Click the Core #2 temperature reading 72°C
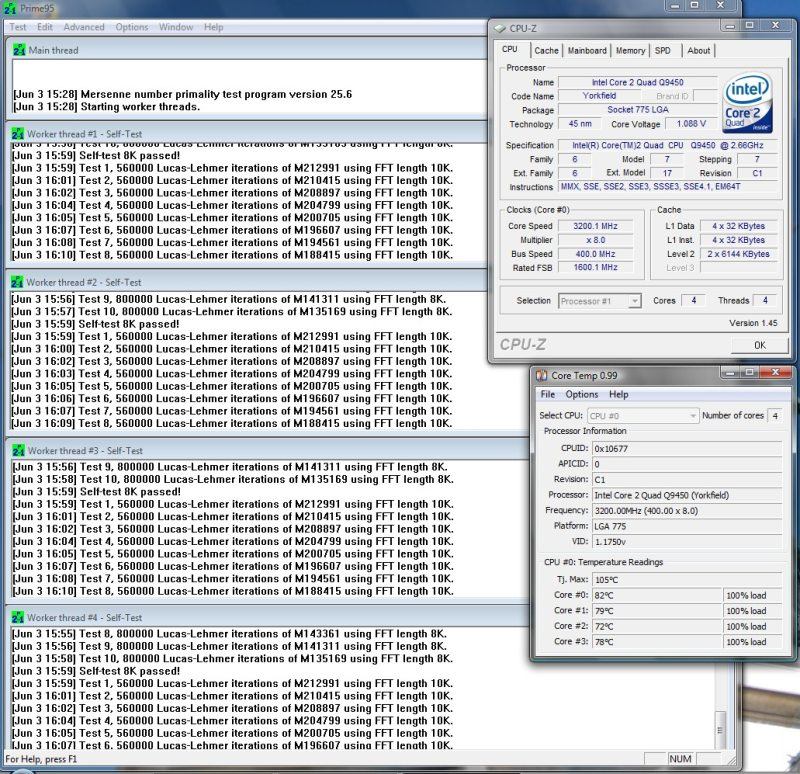 [658, 627]
